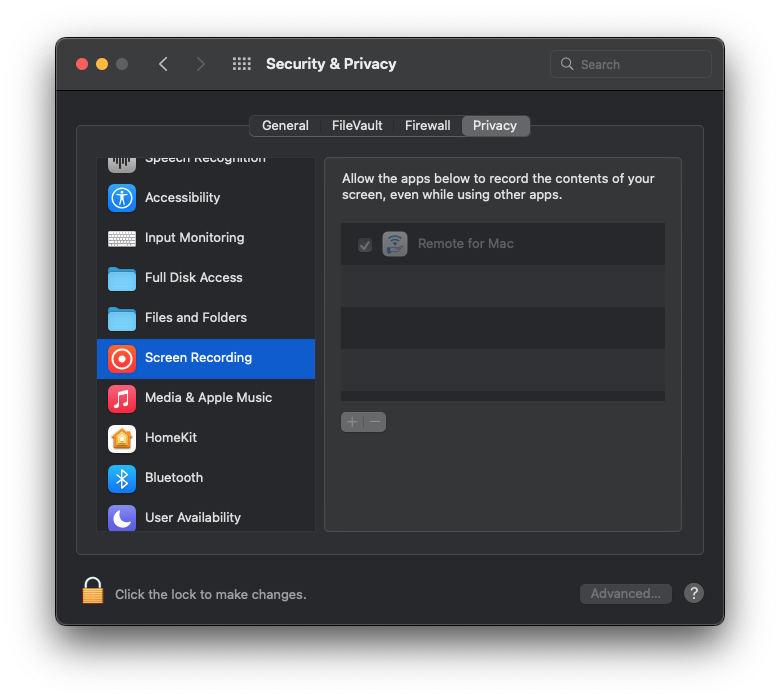The image size is (780, 699).
Task: Click the lock to make changes
Action: 93,591
